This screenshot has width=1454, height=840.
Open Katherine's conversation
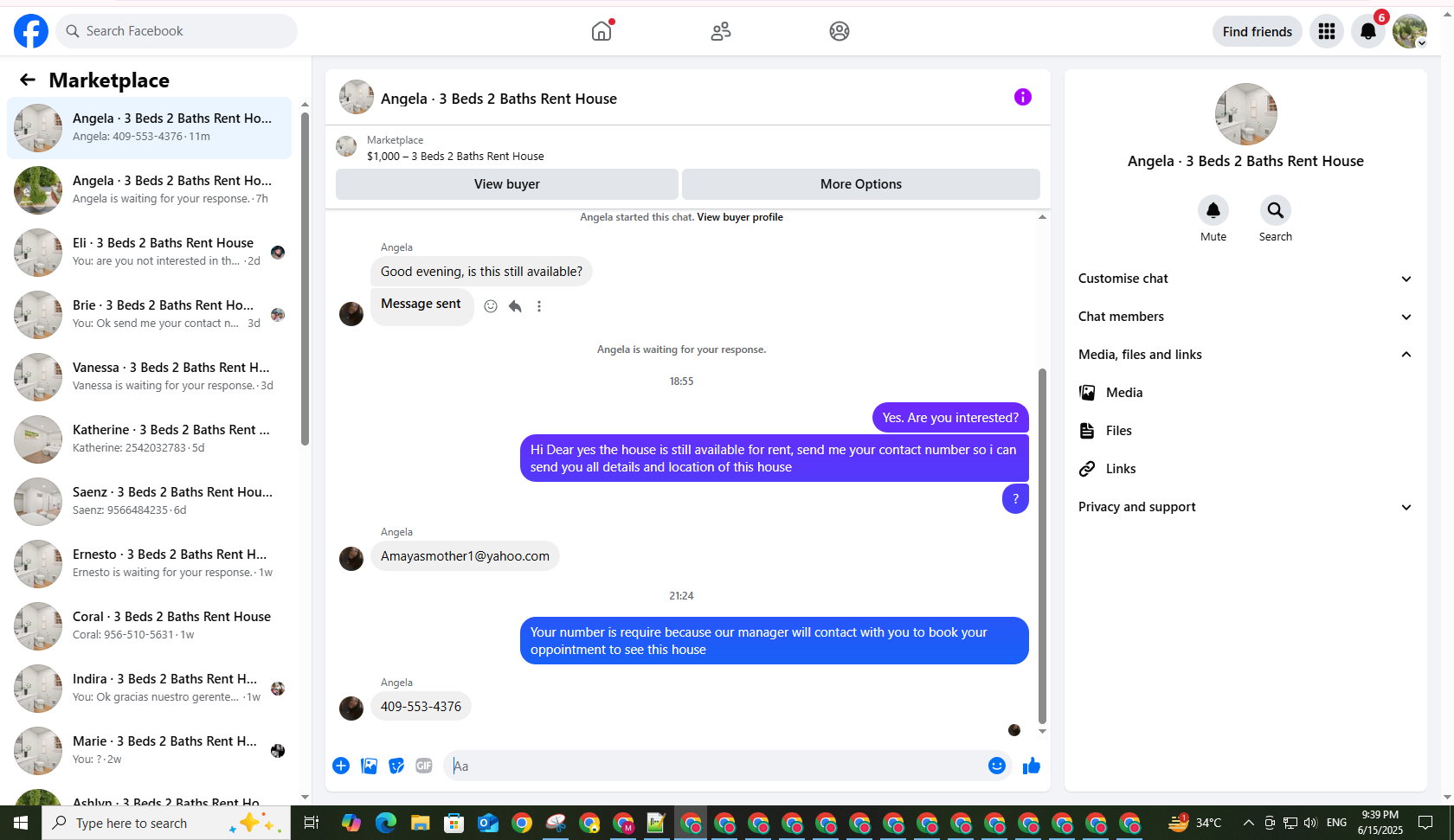point(150,439)
